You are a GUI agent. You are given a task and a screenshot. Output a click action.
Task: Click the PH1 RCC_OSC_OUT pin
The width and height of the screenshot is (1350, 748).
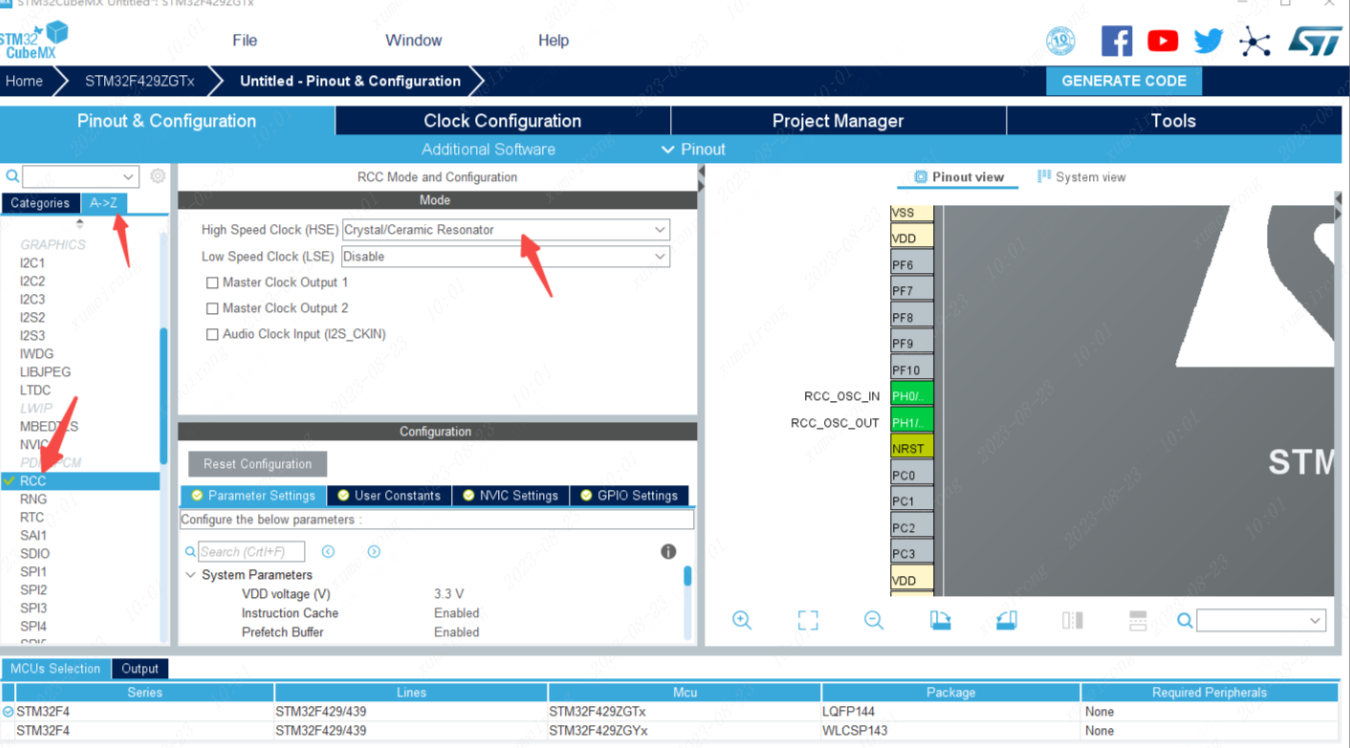tap(912, 422)
